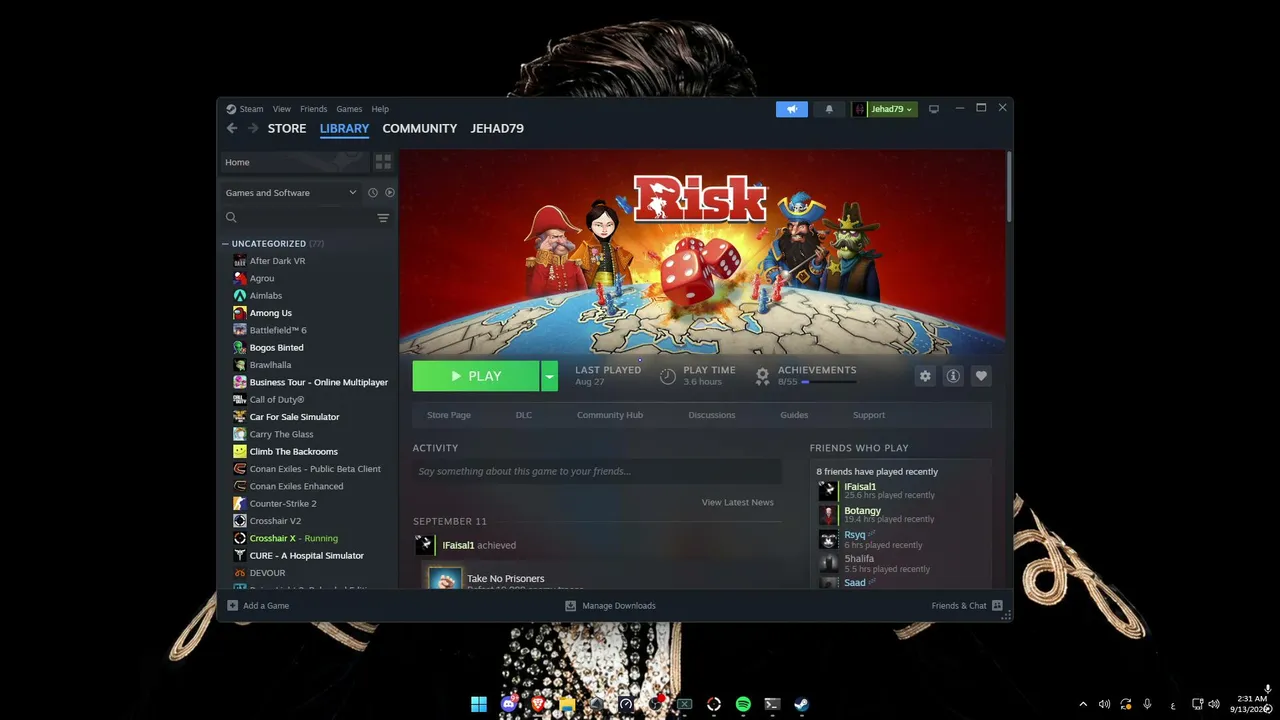Click View Latest News
The height and width of the screenshot is (720, 1280).
[x=738, y=502]
